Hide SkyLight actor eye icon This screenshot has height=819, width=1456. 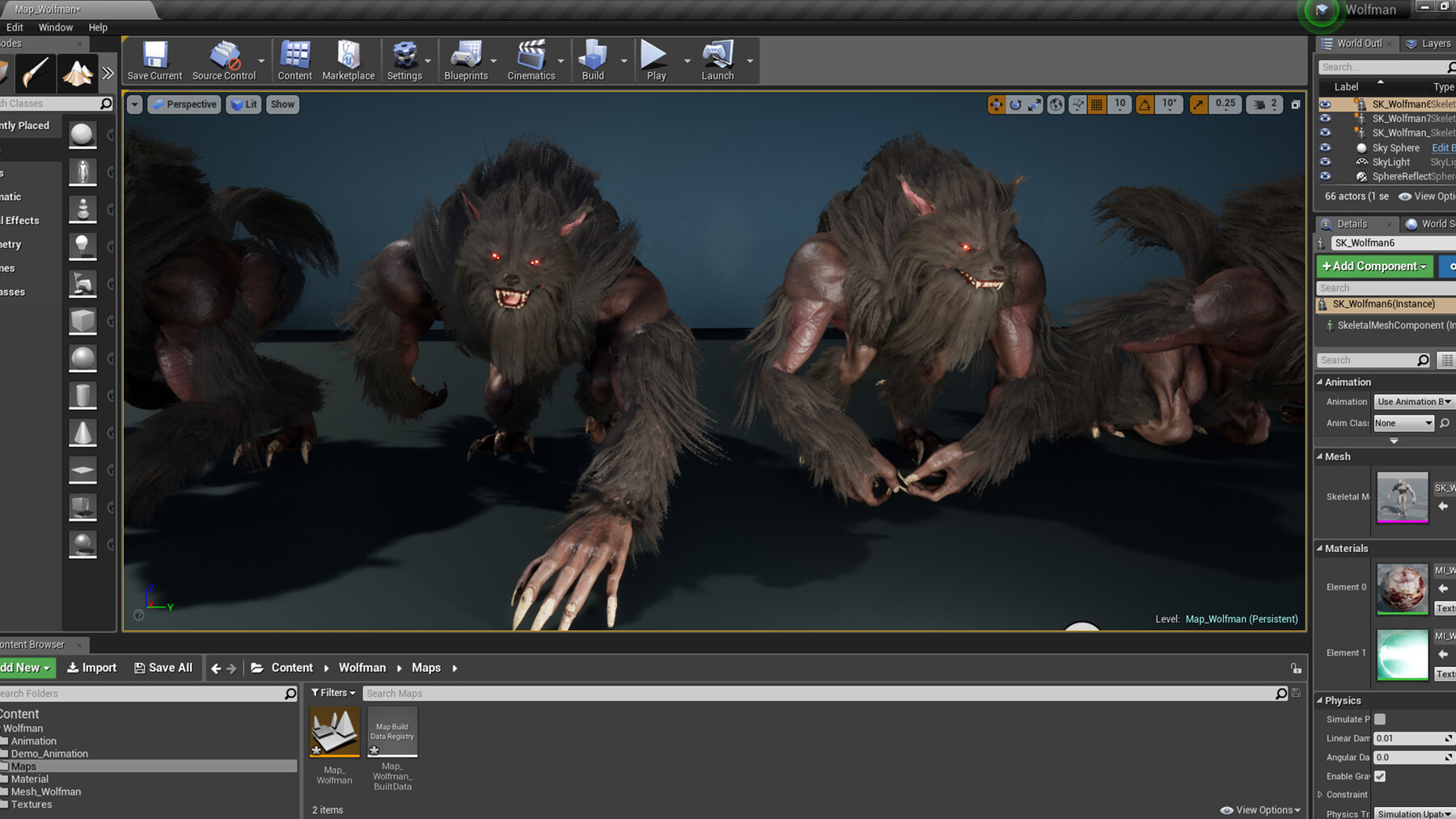tap(1325, 162)
